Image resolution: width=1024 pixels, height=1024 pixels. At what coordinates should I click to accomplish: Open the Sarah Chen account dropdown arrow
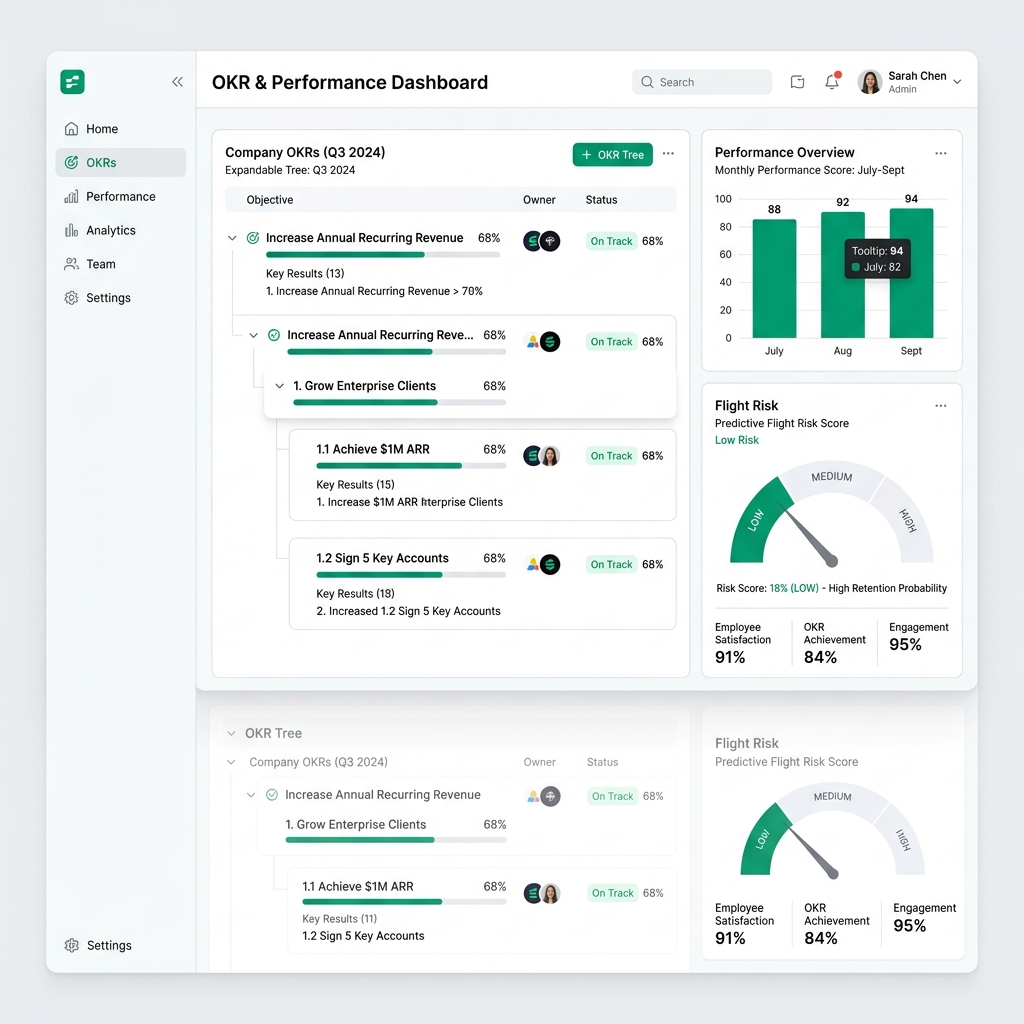(x=957, y=82)
